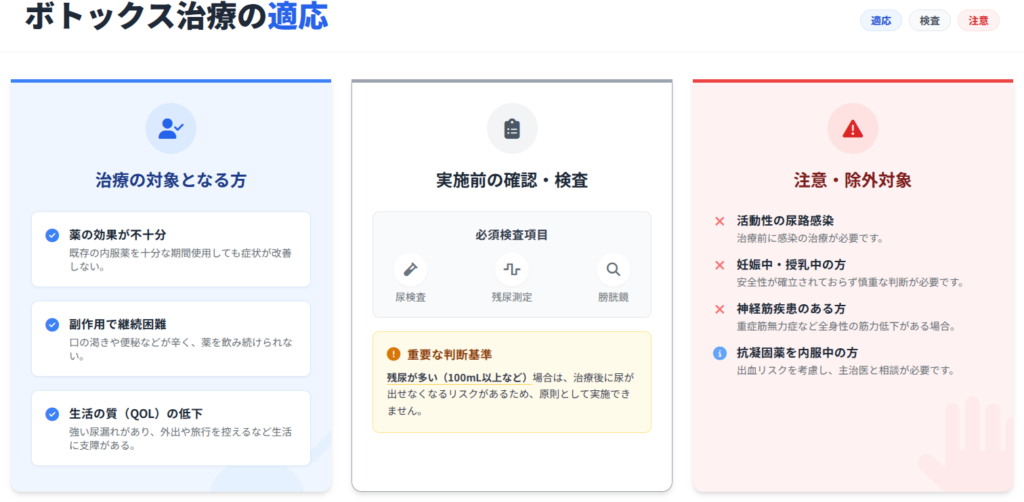Select the 膀胱鏡 magnifier icon
This screenshot has height=502, width=1024.
[x=613, y=269]
